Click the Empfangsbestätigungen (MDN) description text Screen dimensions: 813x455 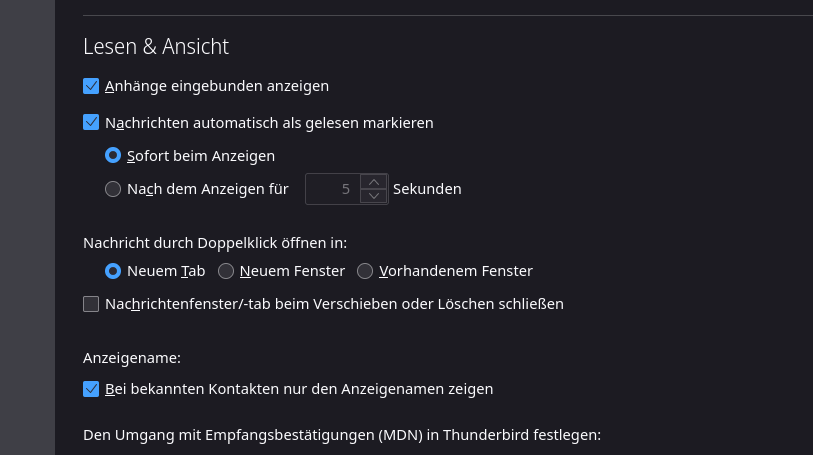point(341,435)
